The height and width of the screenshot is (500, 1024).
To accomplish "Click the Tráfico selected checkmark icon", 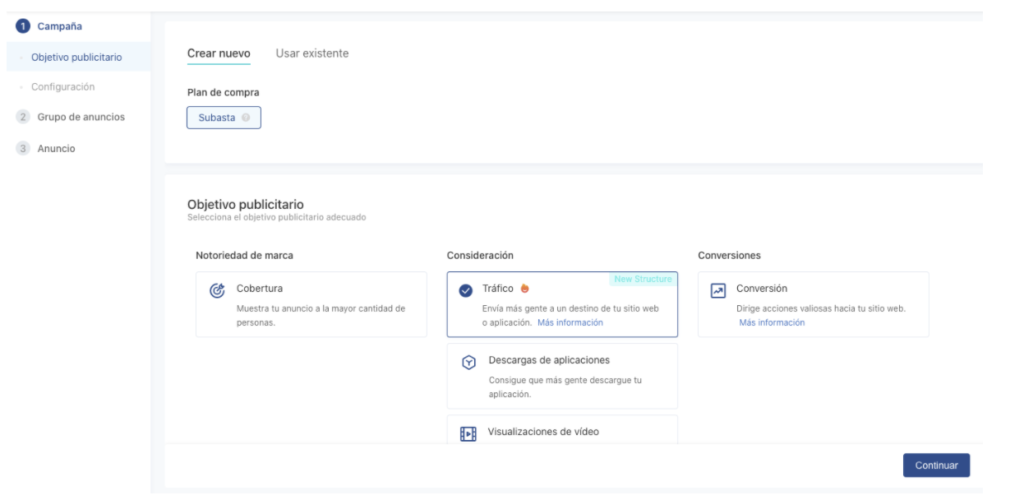I will pyautogui.click(x=466, y=290).
